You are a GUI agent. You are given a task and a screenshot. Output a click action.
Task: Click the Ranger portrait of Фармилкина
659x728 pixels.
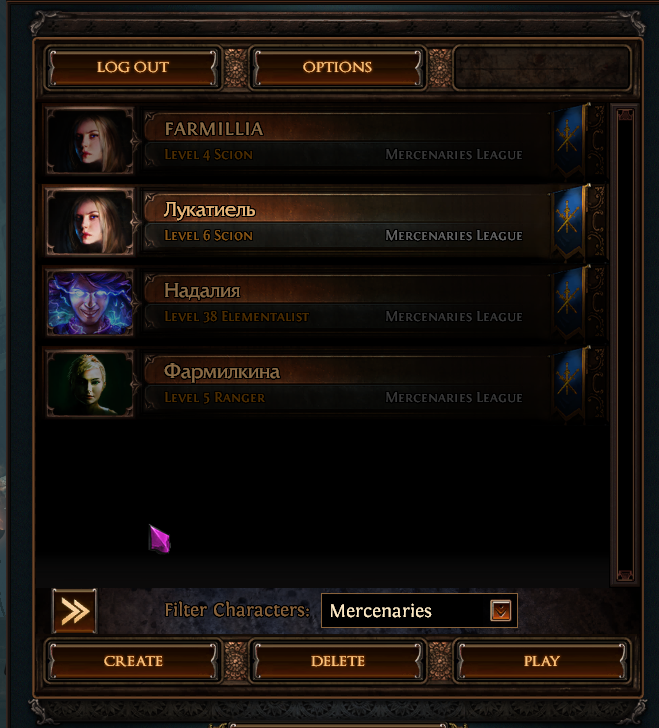coord(90,384)
